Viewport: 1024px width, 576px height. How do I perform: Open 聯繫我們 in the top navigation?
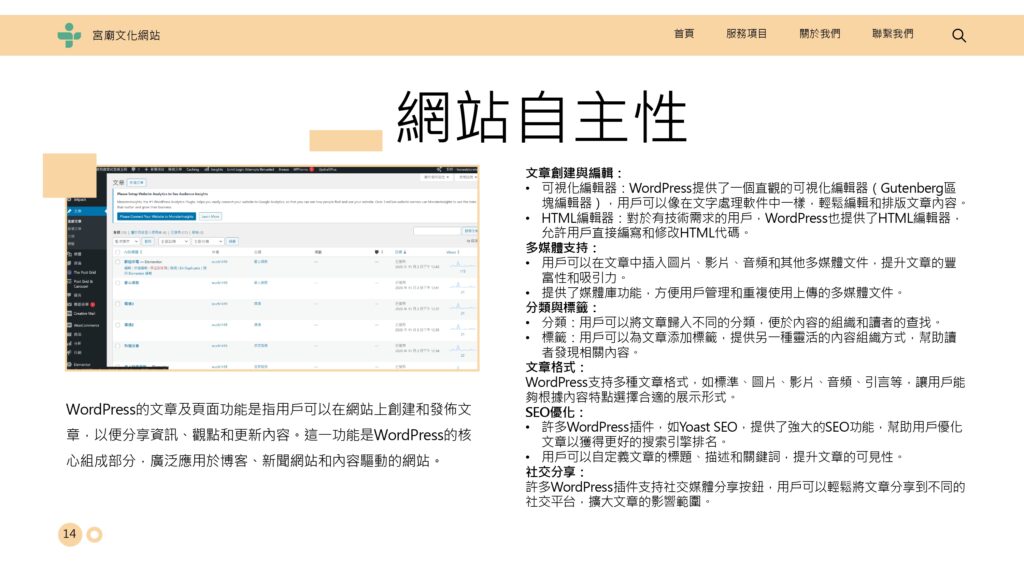pyautogui.click(x=892, y=34)
